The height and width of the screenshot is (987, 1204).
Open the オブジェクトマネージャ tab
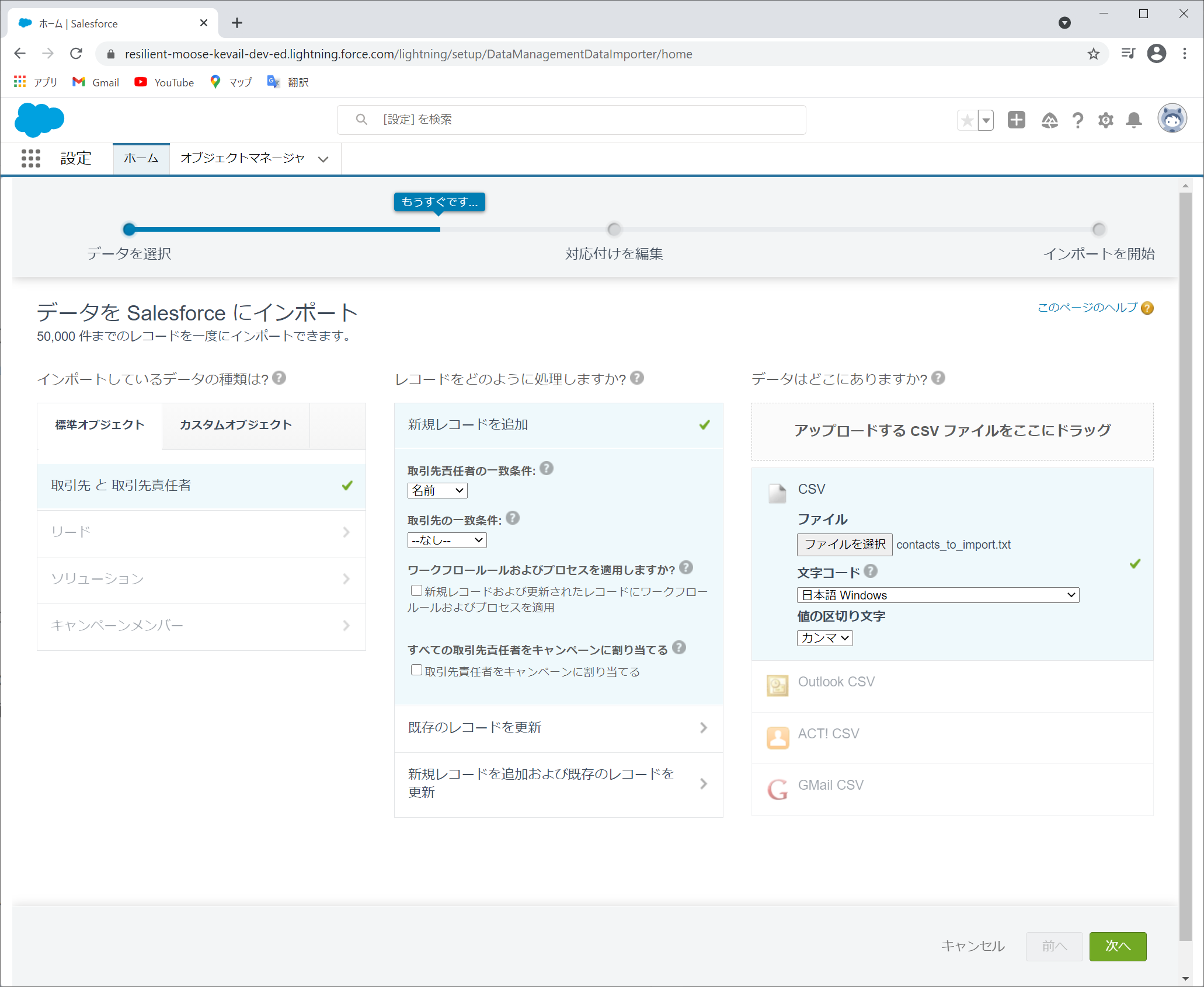point(242,158)
